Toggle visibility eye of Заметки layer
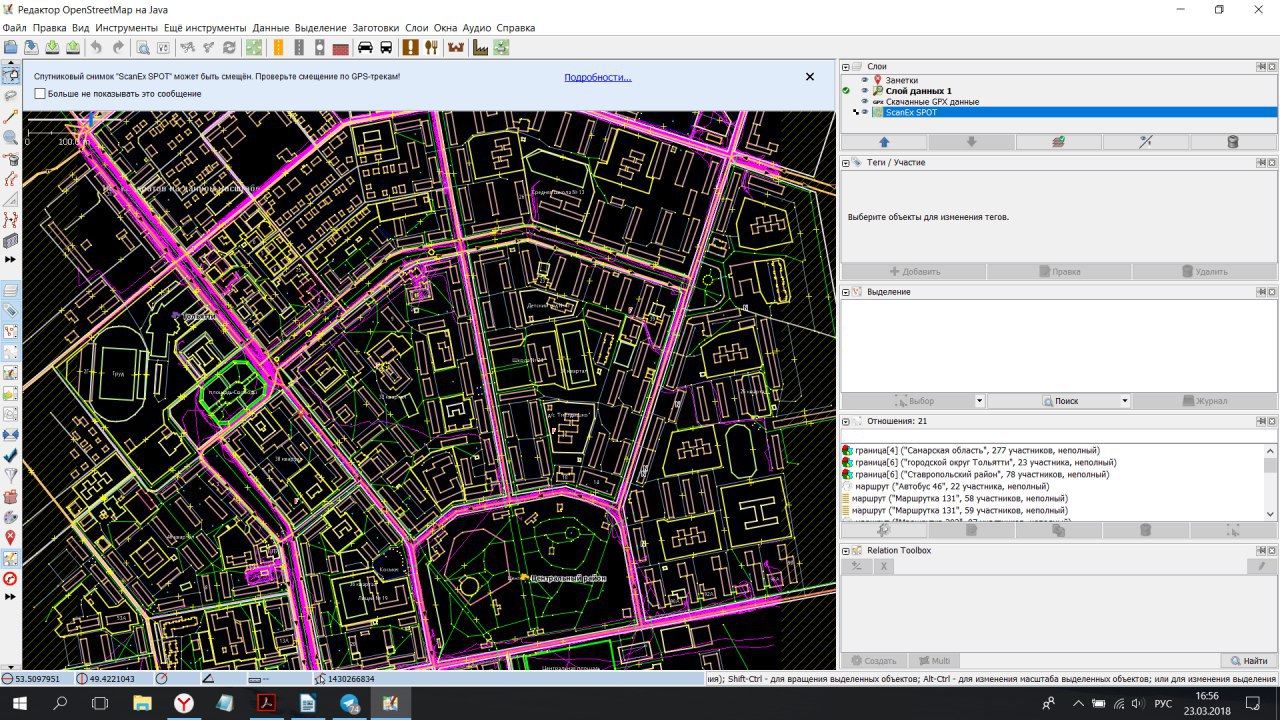This screenshot has width=1280, height=720. click(865, 80)
